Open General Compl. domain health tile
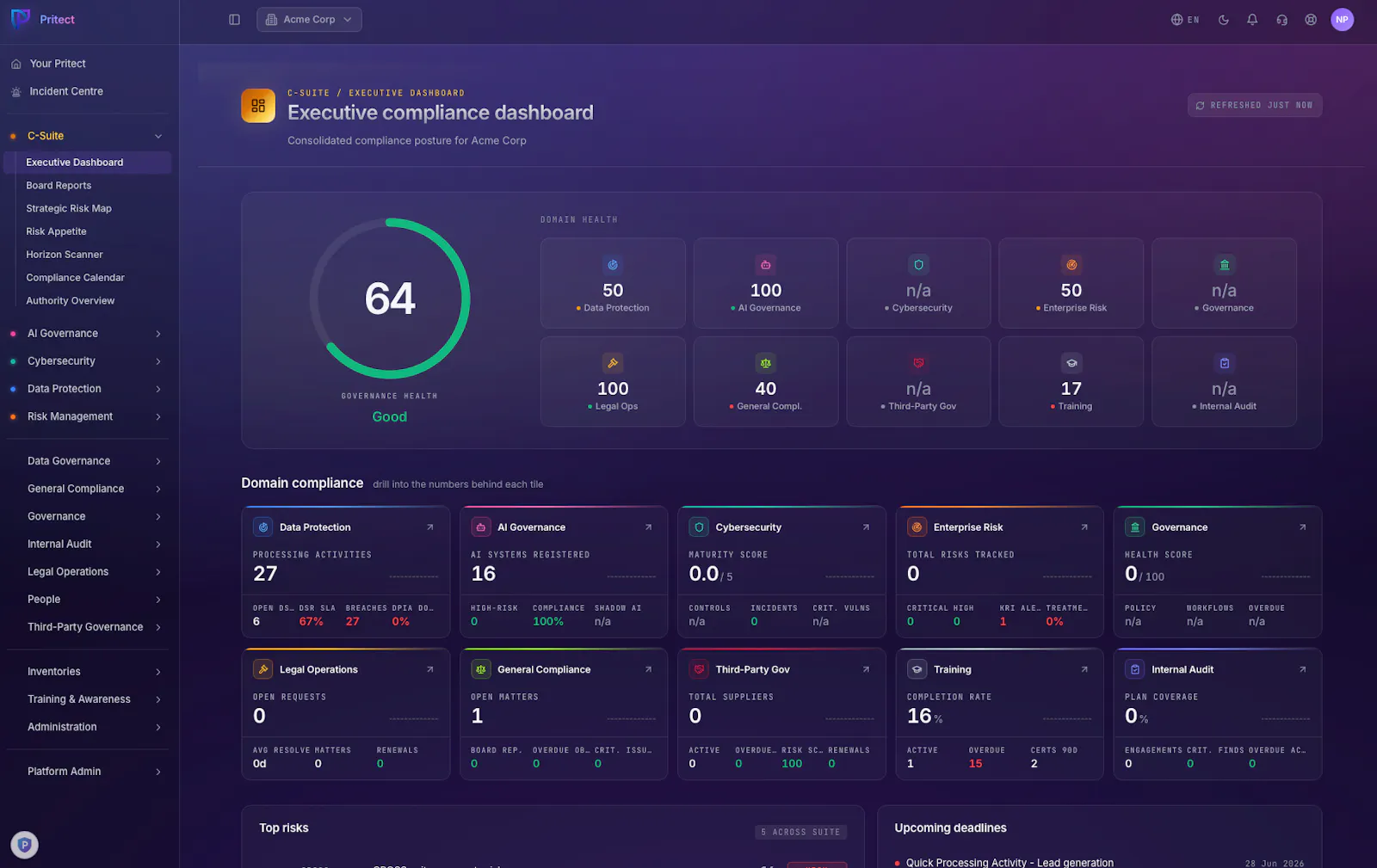Viewport: 1377px width, 868px height. (x=766, y=381)
